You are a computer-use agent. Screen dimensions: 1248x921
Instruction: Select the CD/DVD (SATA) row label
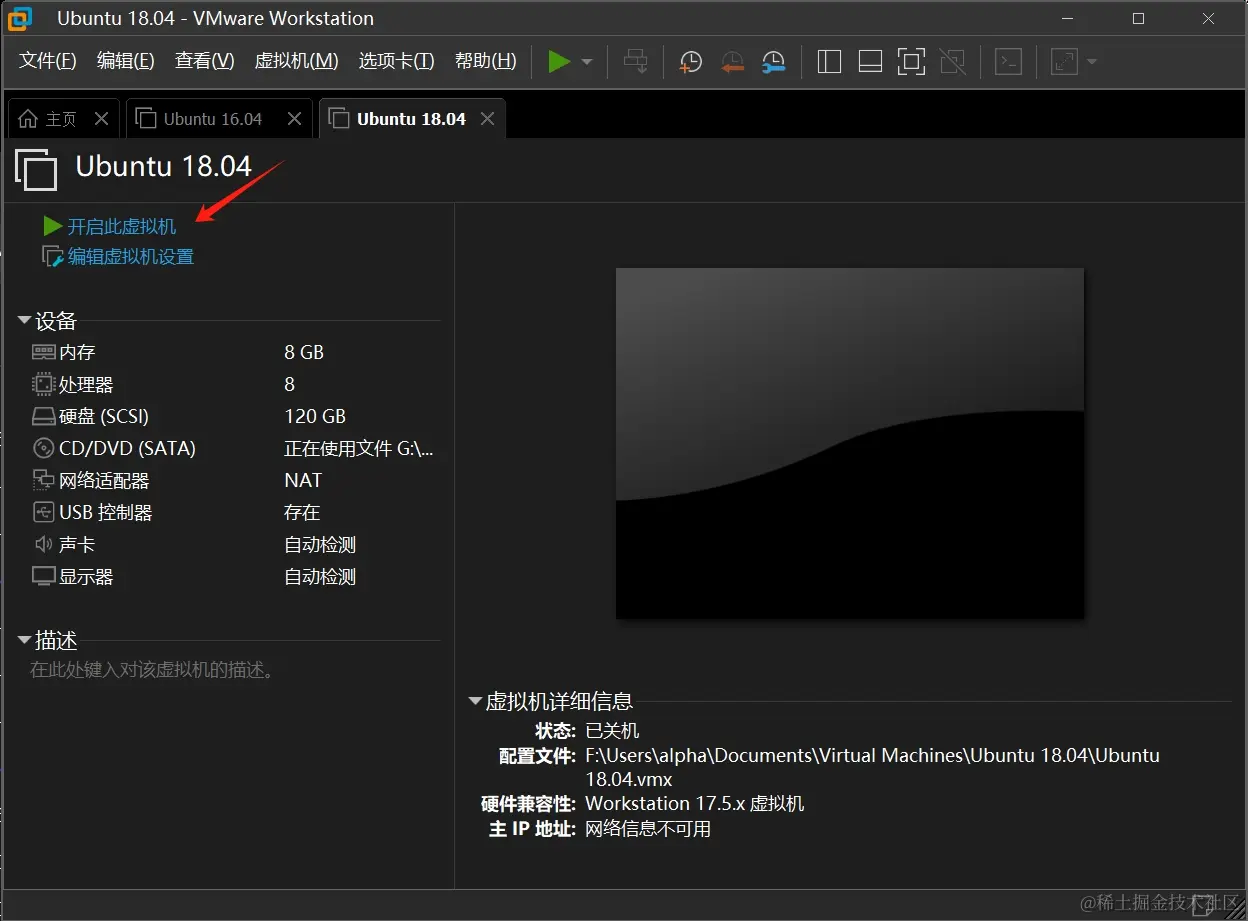coord(128,449)
